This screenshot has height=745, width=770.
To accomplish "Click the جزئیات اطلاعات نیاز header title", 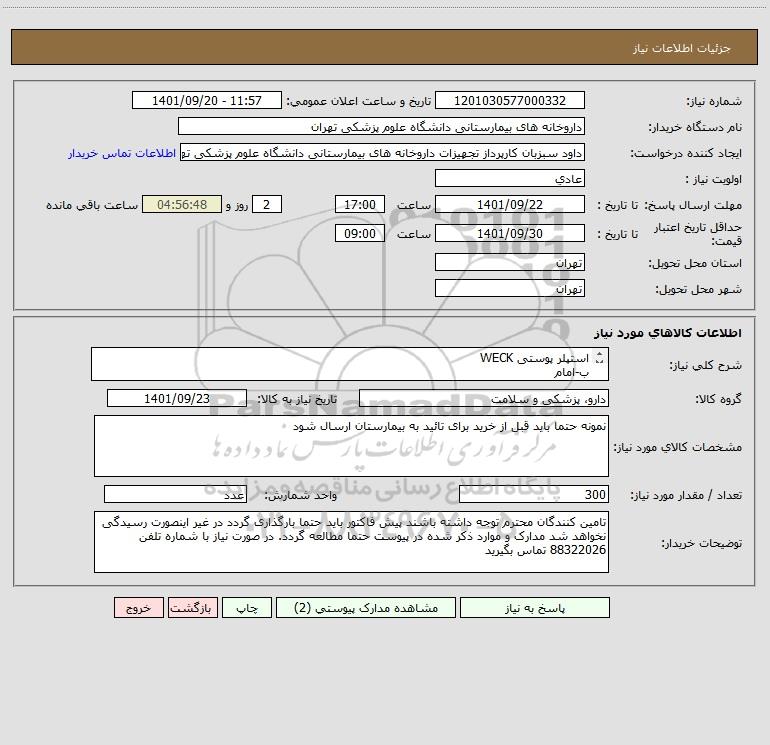I will point(681,48).
